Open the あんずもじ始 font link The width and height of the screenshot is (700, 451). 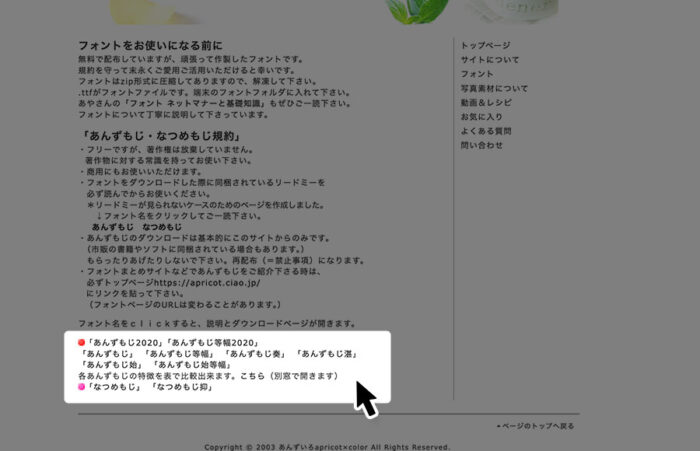[114, 365]
